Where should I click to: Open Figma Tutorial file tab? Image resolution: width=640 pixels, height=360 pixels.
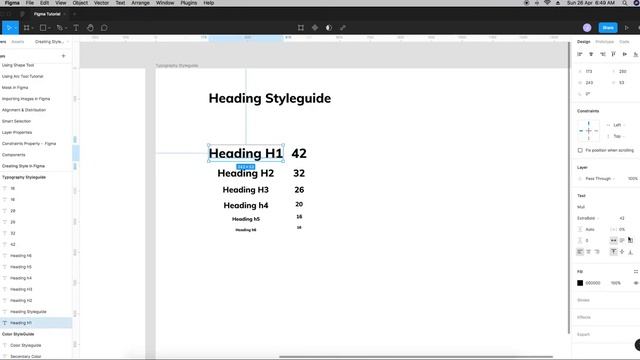tap(47, 14)
